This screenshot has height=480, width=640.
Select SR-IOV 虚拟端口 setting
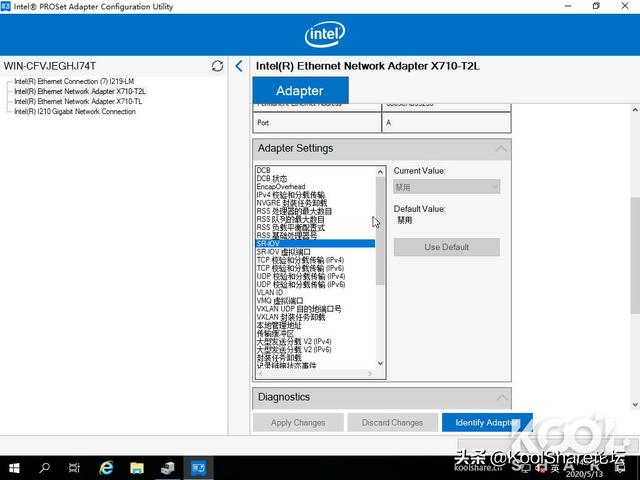284,252
